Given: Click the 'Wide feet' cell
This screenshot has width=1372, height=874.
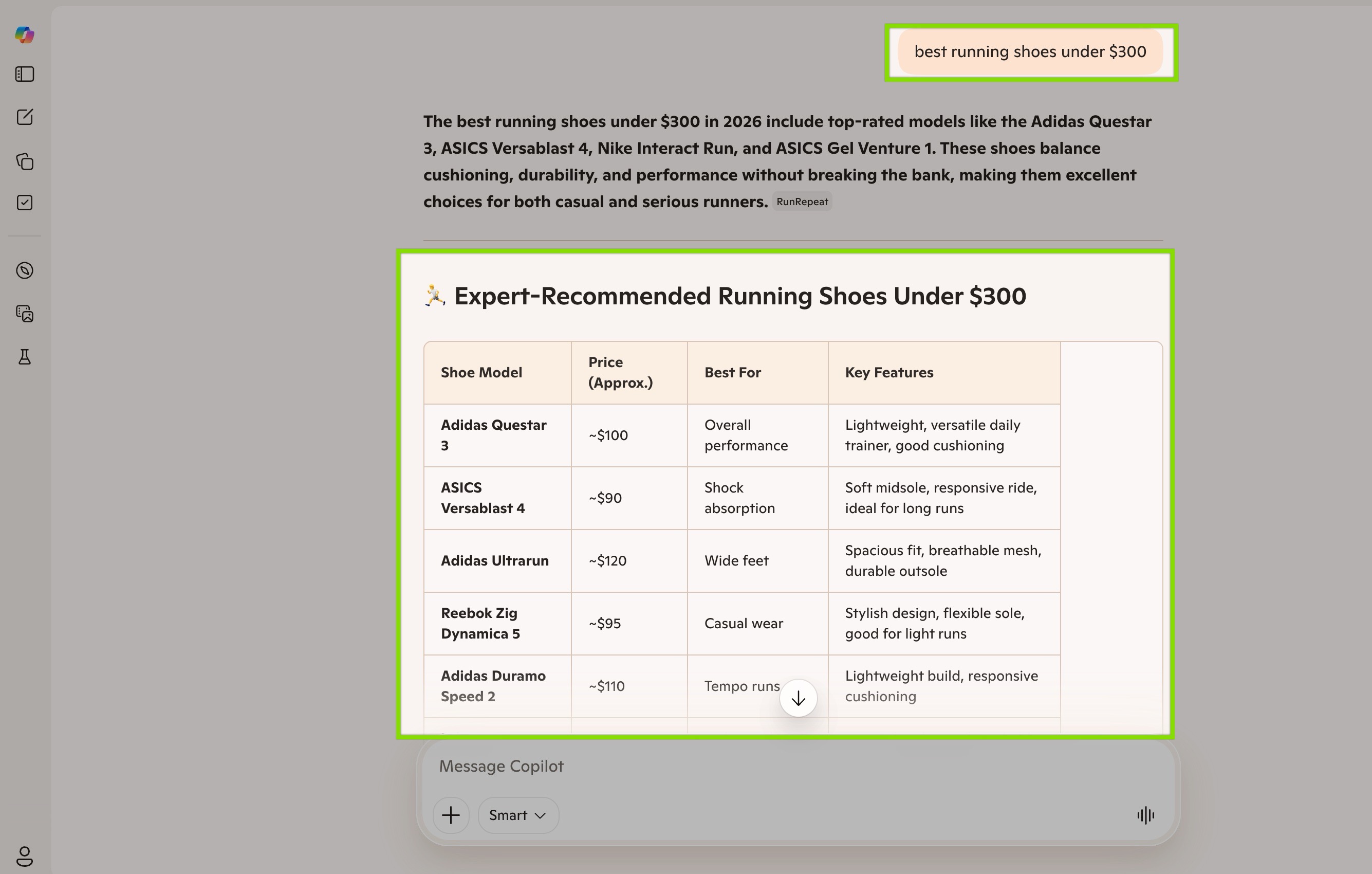Looking at the screenshot, I should tap(758, 561).
